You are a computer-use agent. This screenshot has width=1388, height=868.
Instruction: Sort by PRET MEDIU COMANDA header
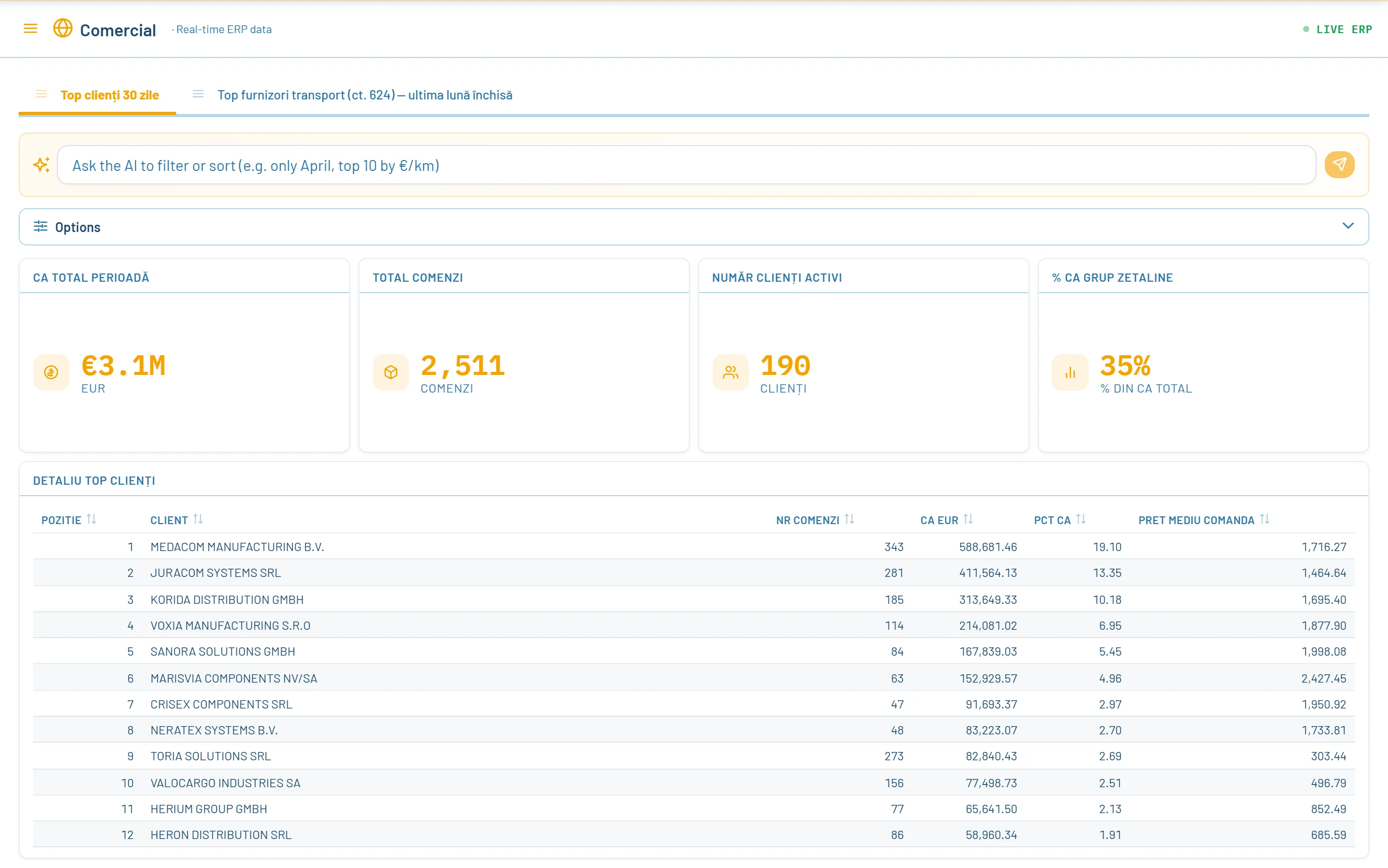click(1196, 520)
